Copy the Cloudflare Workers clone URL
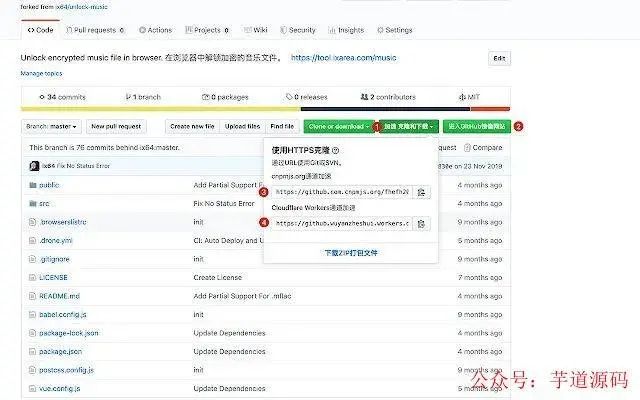The width and height of the screenshot is (640, 400). coord(421,224)
